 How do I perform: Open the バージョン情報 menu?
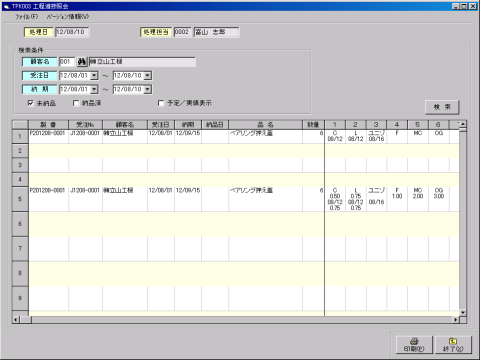pyautogui.click(x=68, y=16)
